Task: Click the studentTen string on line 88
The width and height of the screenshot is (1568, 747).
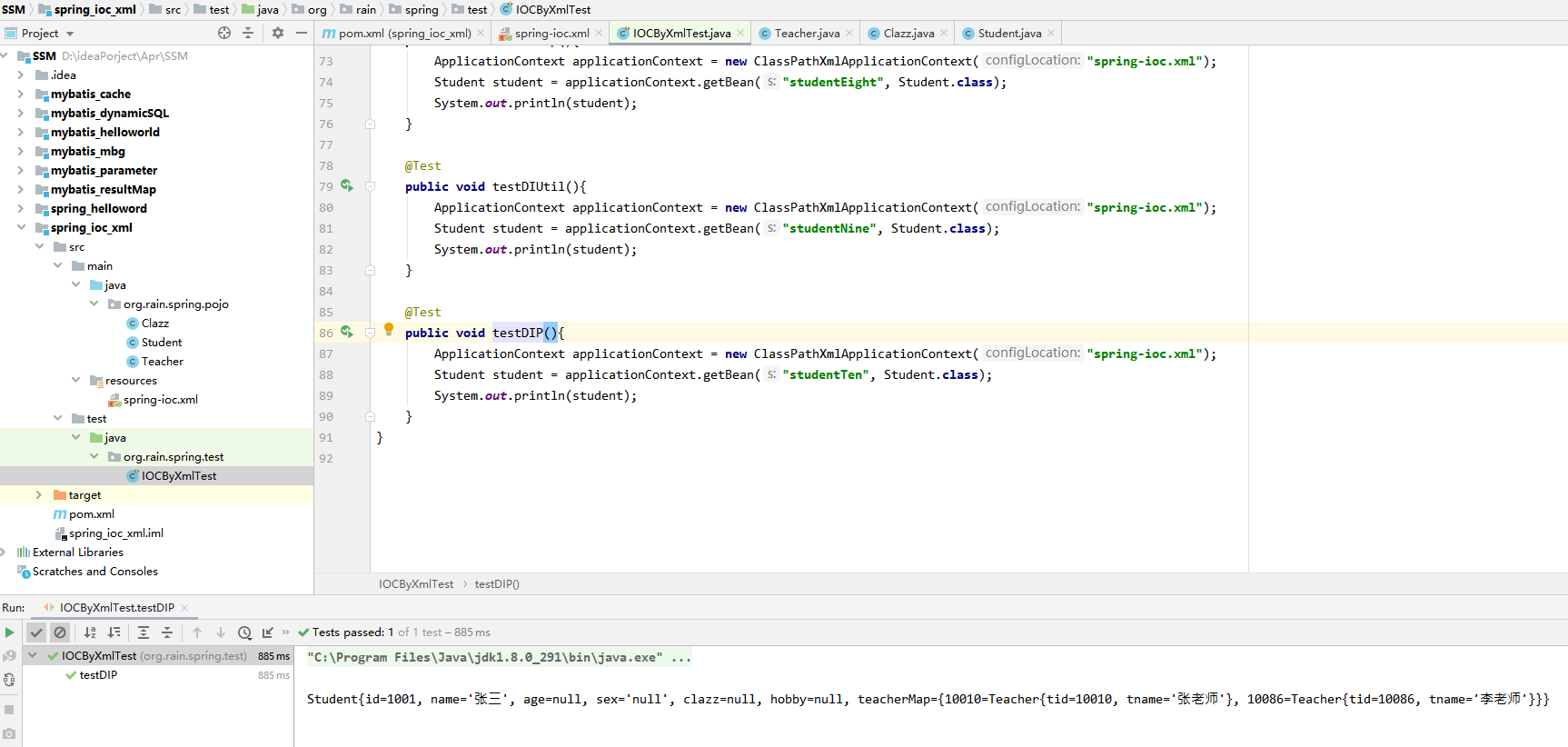Action: click(825, 374)
